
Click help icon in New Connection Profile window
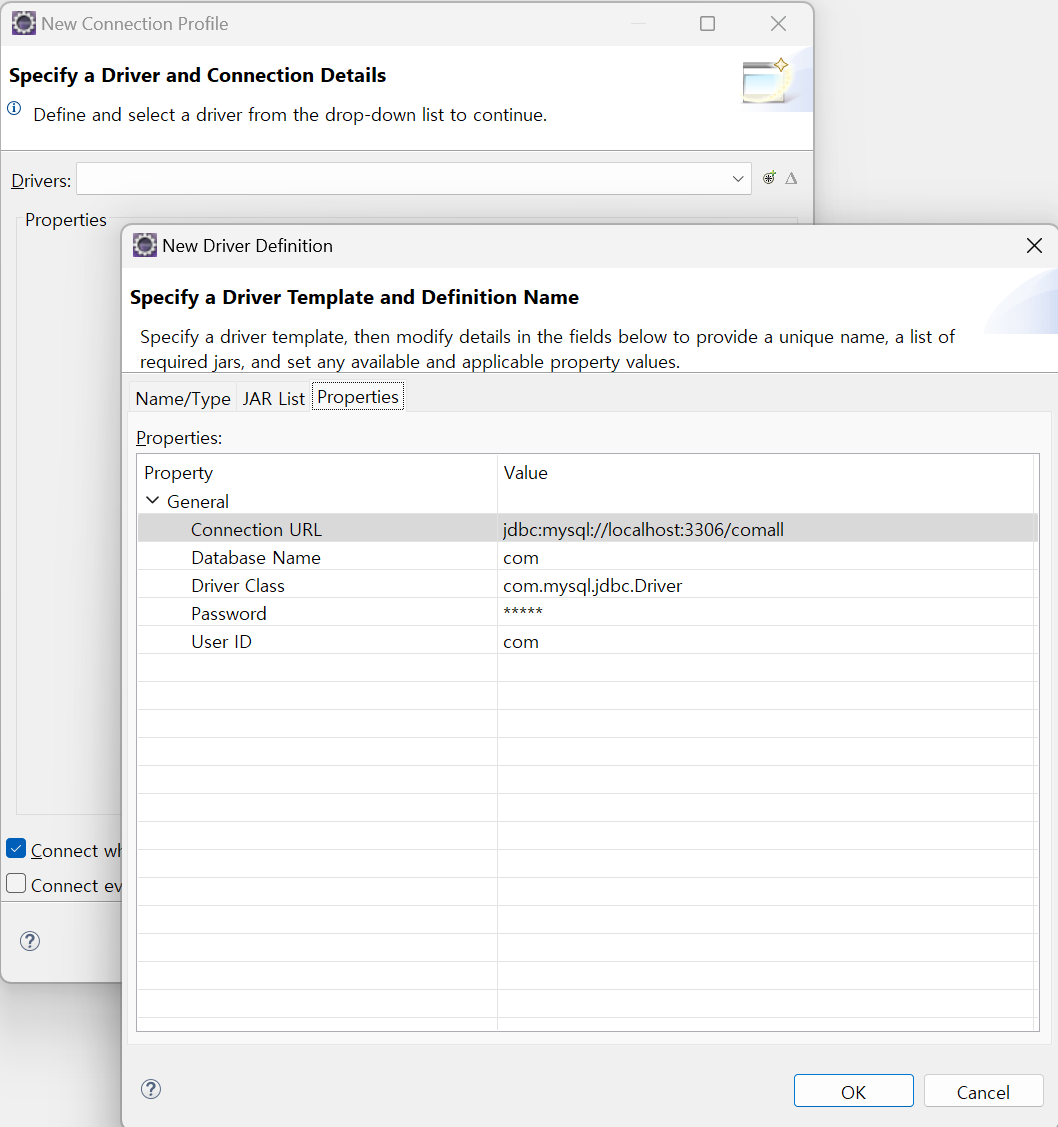point(30,940)
